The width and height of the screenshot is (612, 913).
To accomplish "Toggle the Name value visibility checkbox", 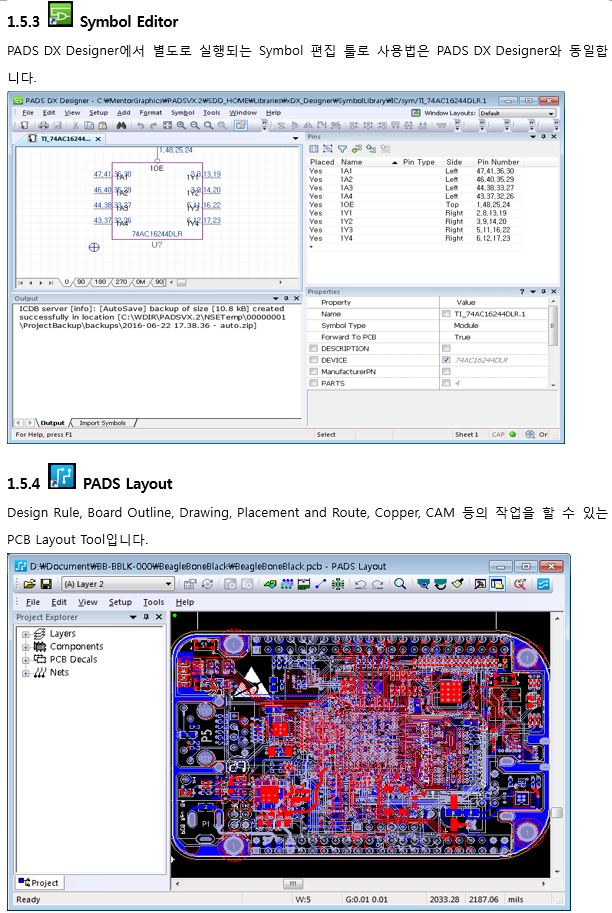I will [446, 314].
